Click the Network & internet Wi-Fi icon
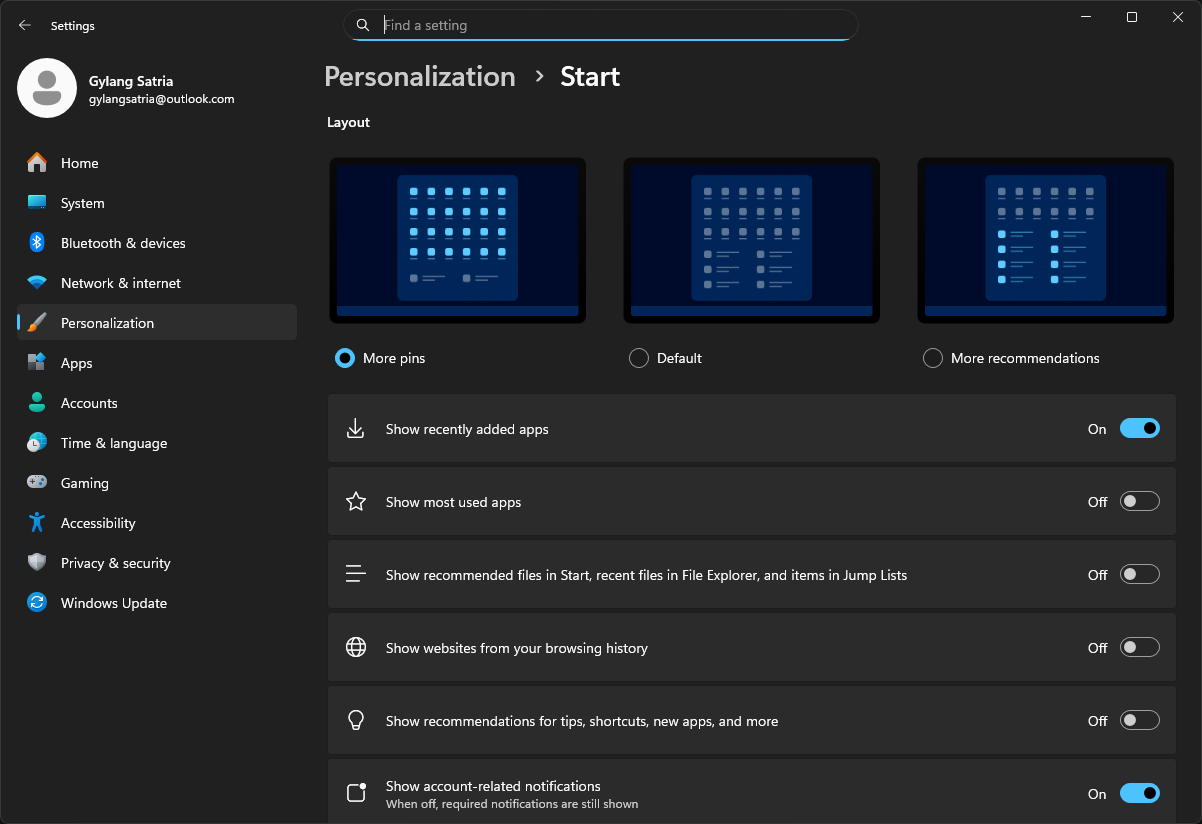 (37, 283)
